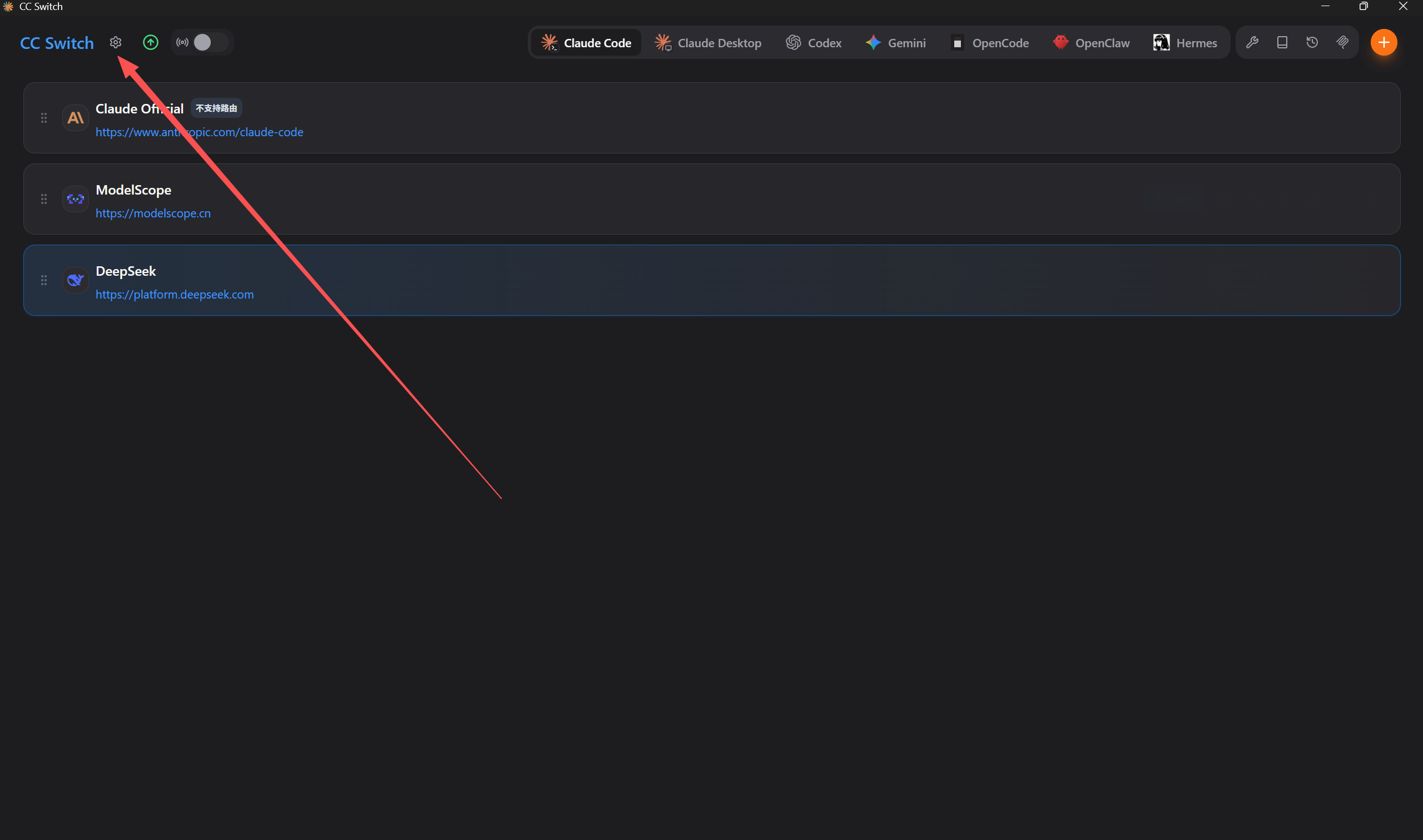The height and width of the screenshot is (840, 1423).
Task: Click the CC Switch text in the title bar
Action: click(x=41, y=6)
